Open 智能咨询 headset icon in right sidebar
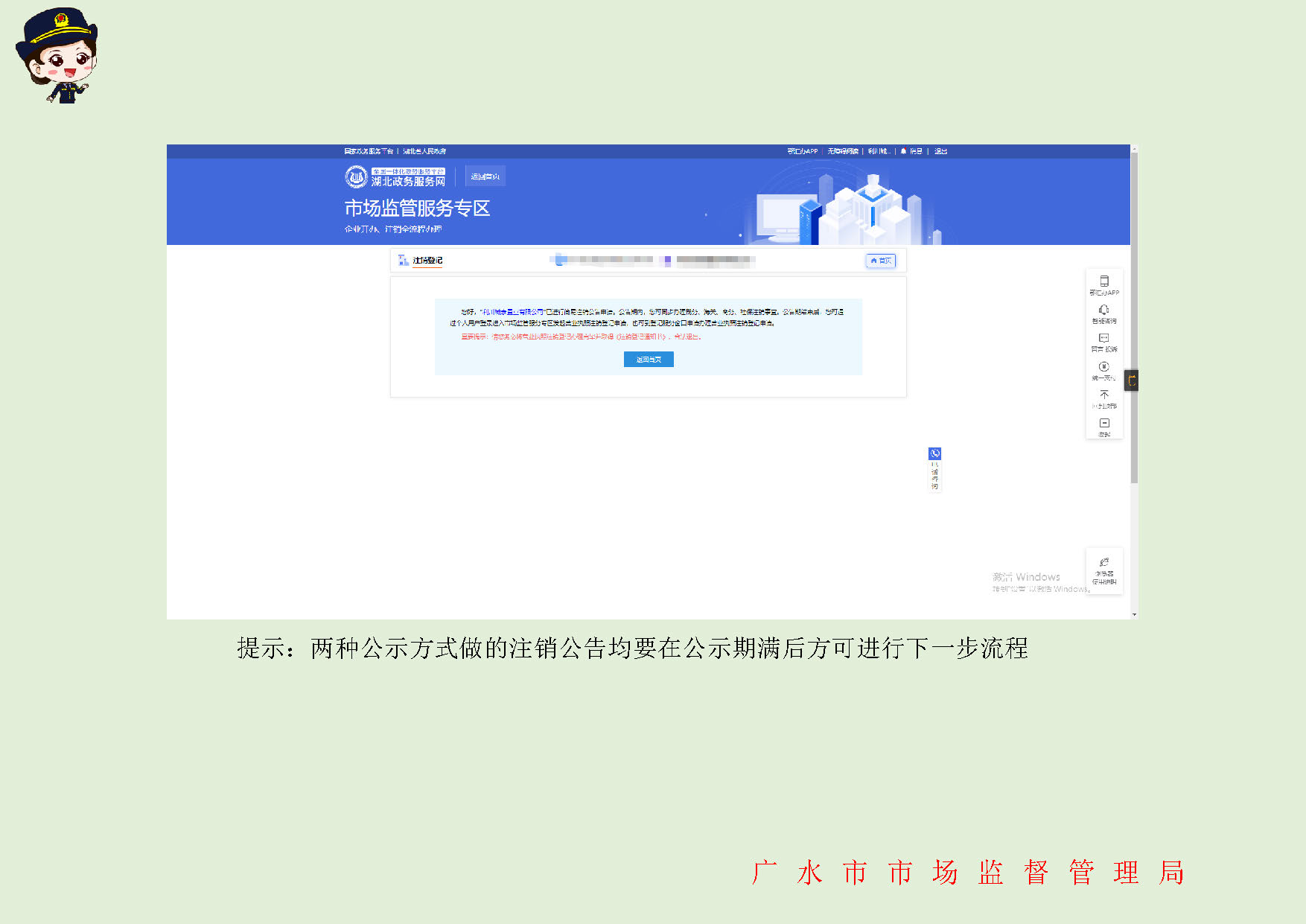This screenshot has width=1306, height=924. pos(1104,310)
